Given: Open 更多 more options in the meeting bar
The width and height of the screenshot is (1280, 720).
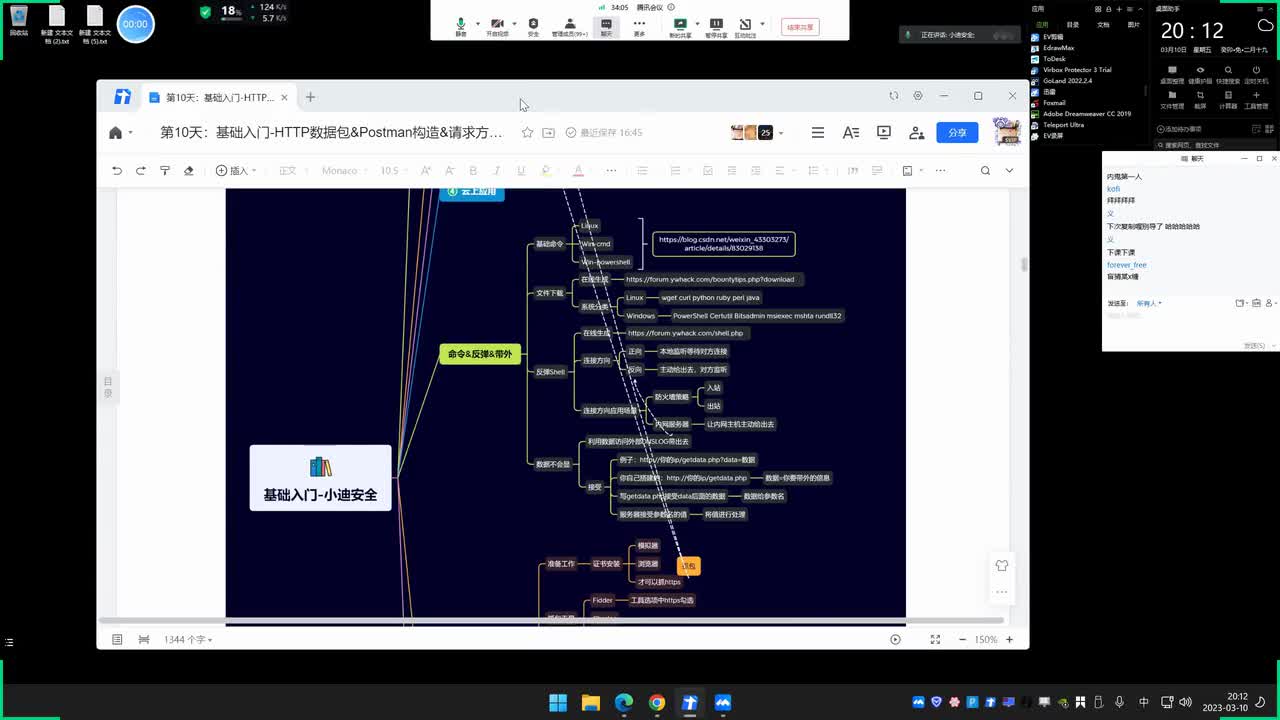Looking at the screenshot, I should pyautogui.click(x=639, y=26).
